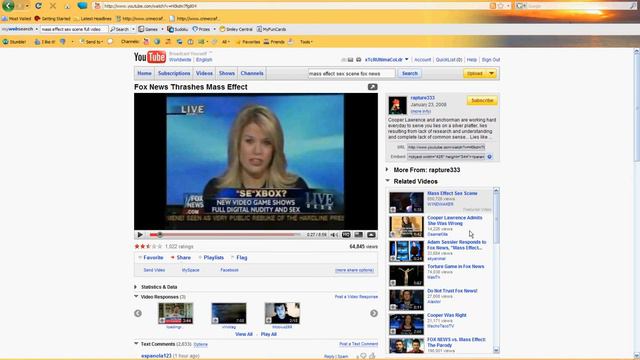Open the StumbleUpon Tools dropdown
The image size is (640, 360).
point(306,42)
